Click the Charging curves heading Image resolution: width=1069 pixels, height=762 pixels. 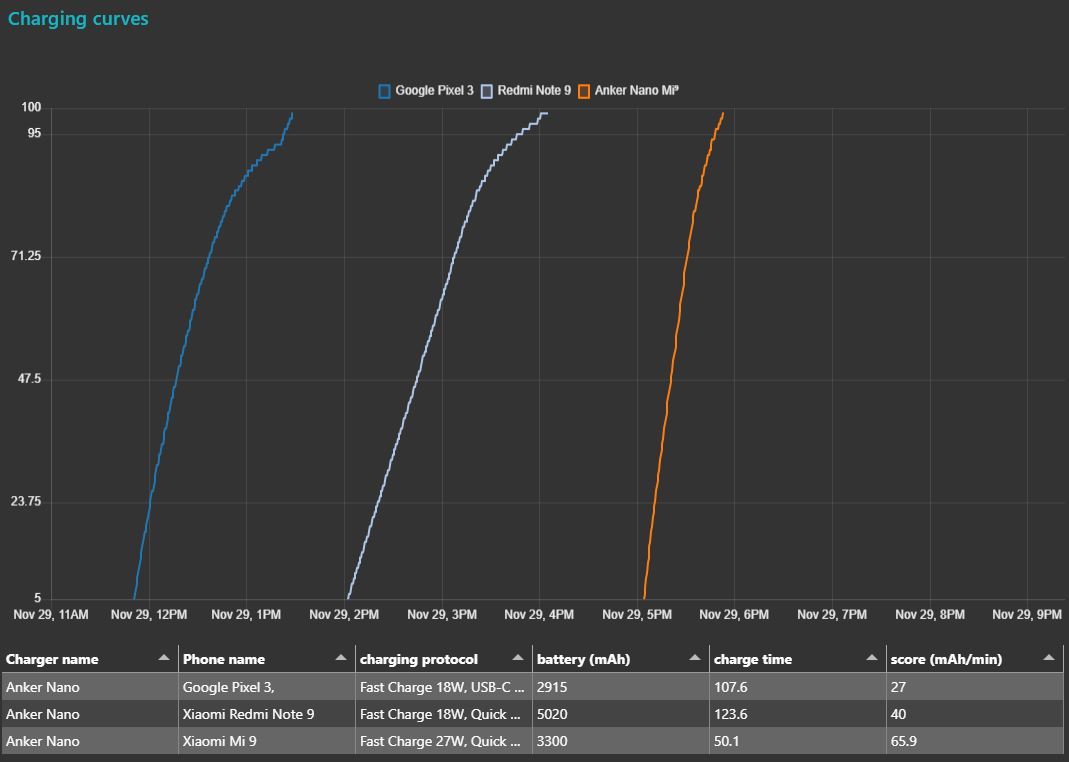coord(78,18)
